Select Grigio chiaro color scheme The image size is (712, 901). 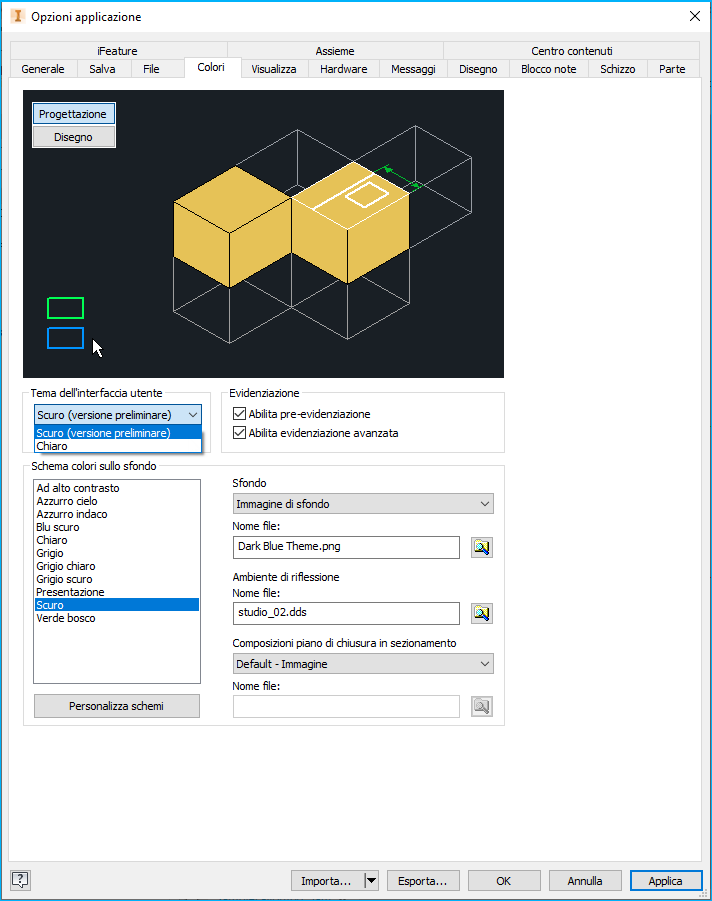(x=117, y=566)
